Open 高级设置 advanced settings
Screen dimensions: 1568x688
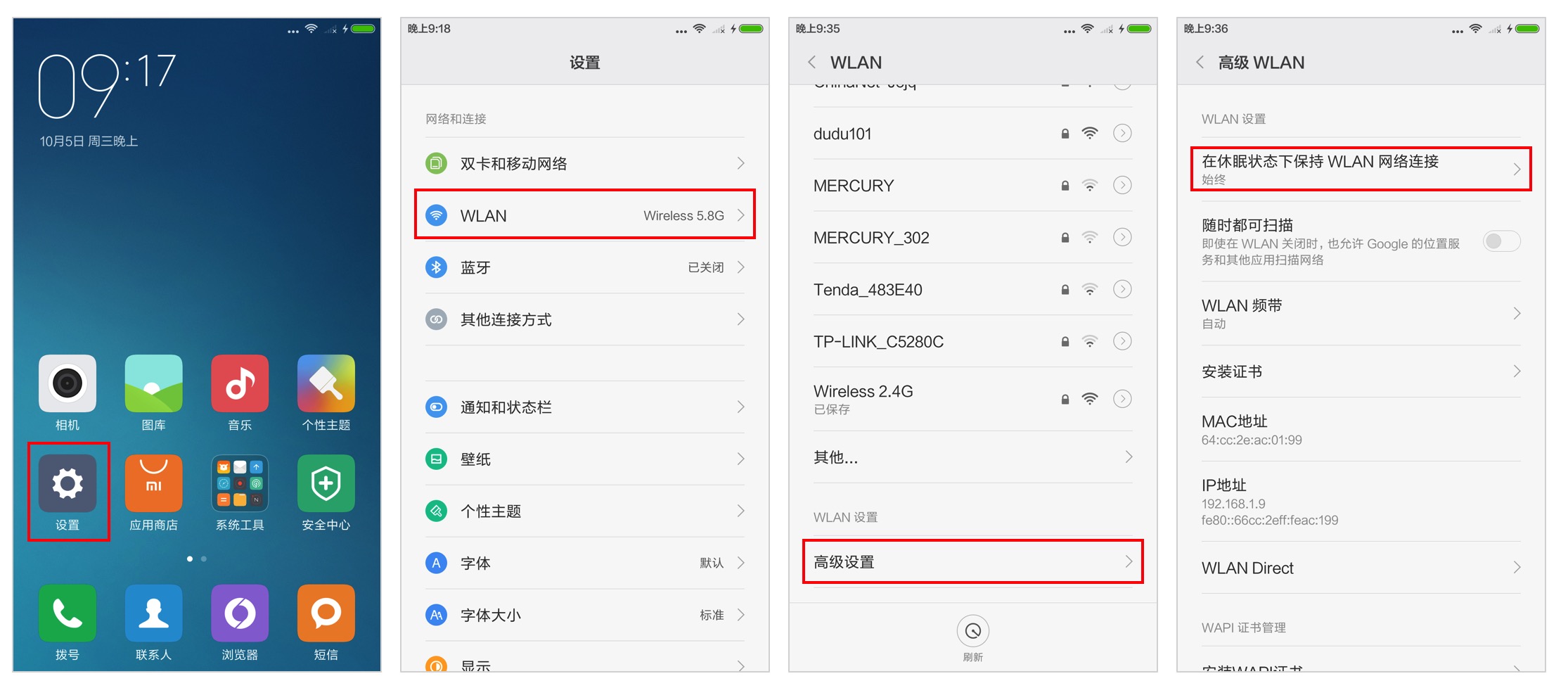tap(973, 561)
